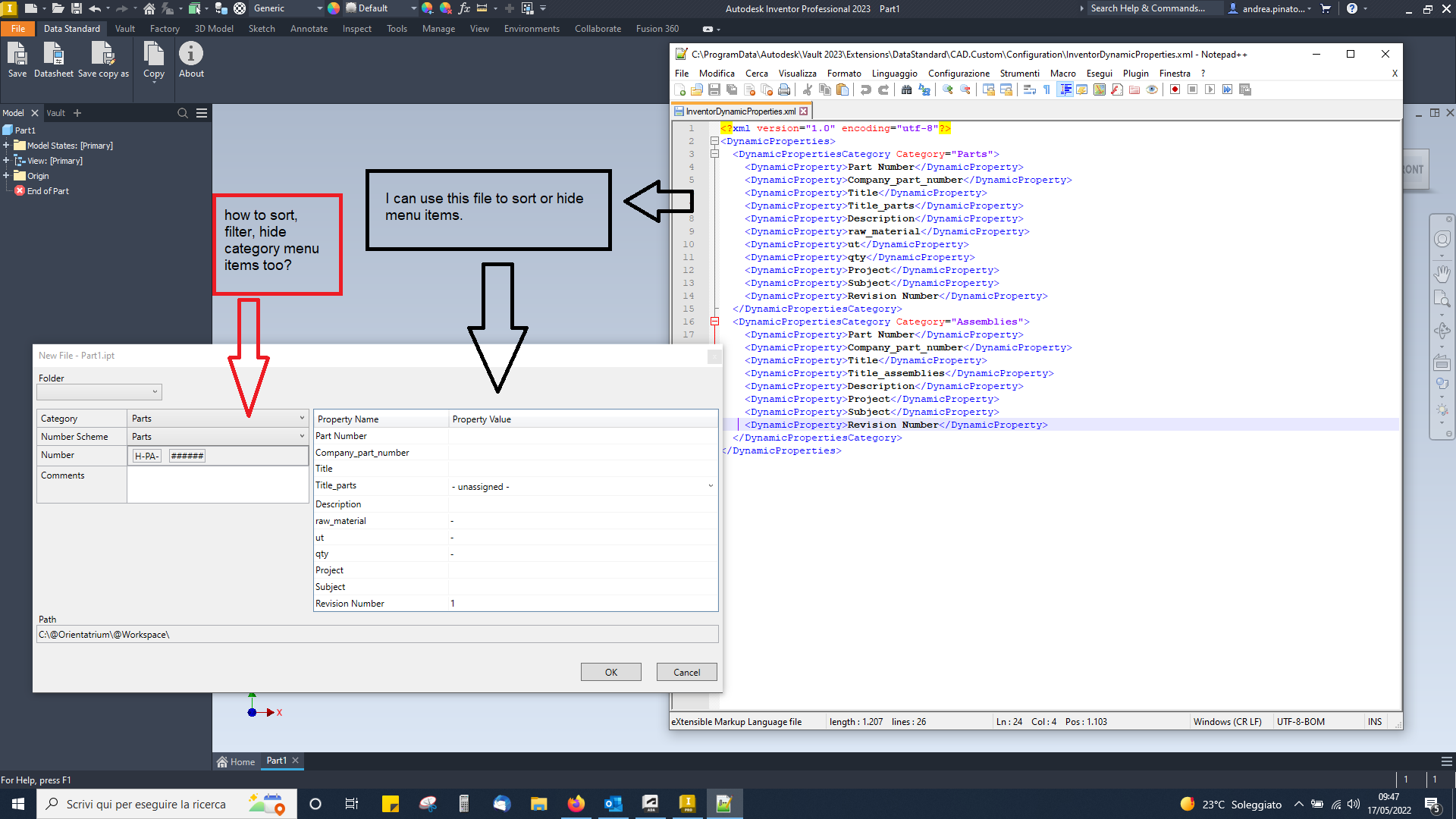1456x819 pixels.
Task: Switch to the Annotate ribbon tab
Action: point(309,29)
